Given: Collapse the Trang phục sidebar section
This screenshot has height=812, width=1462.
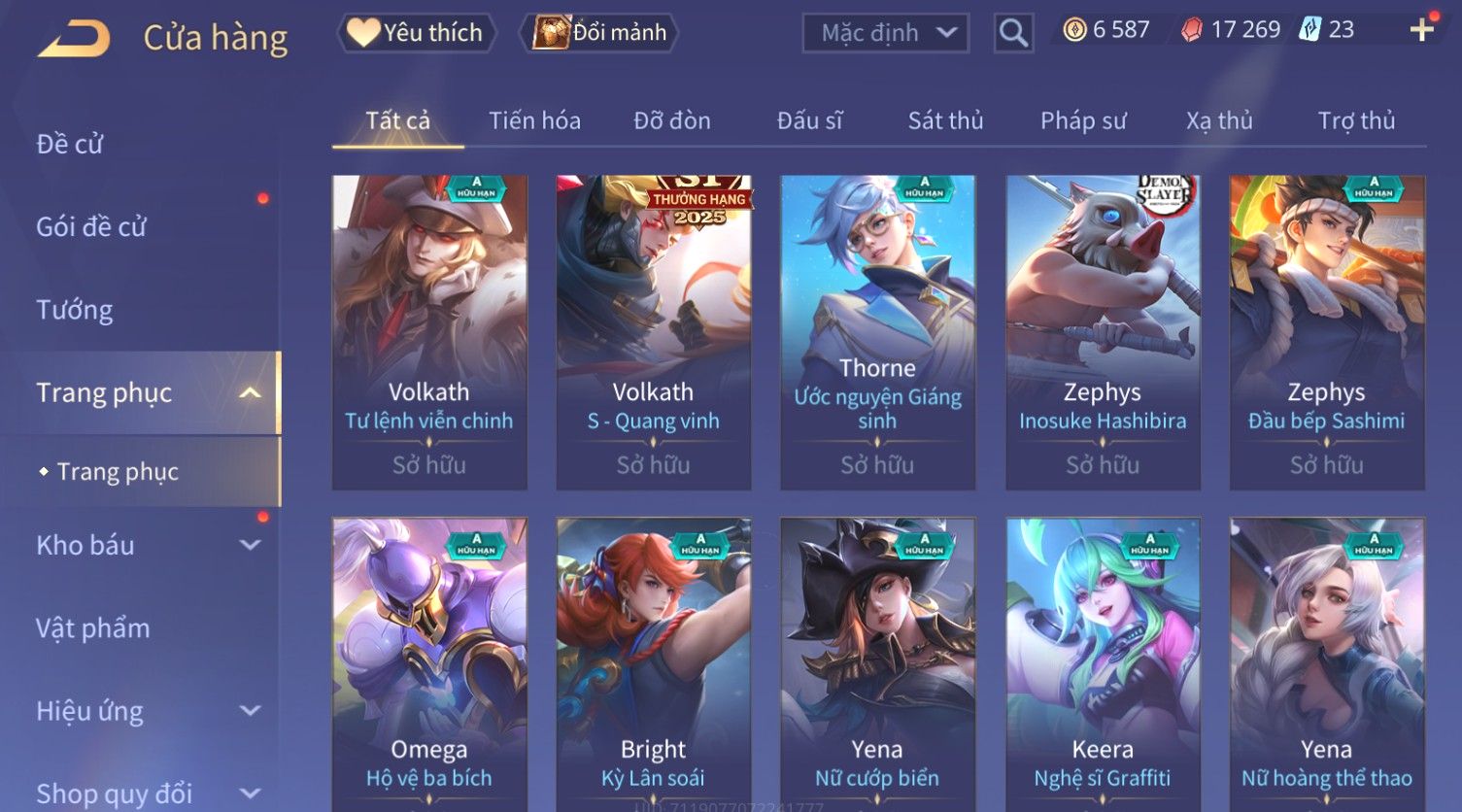Looking at the screenshot, I should (250, 393).
